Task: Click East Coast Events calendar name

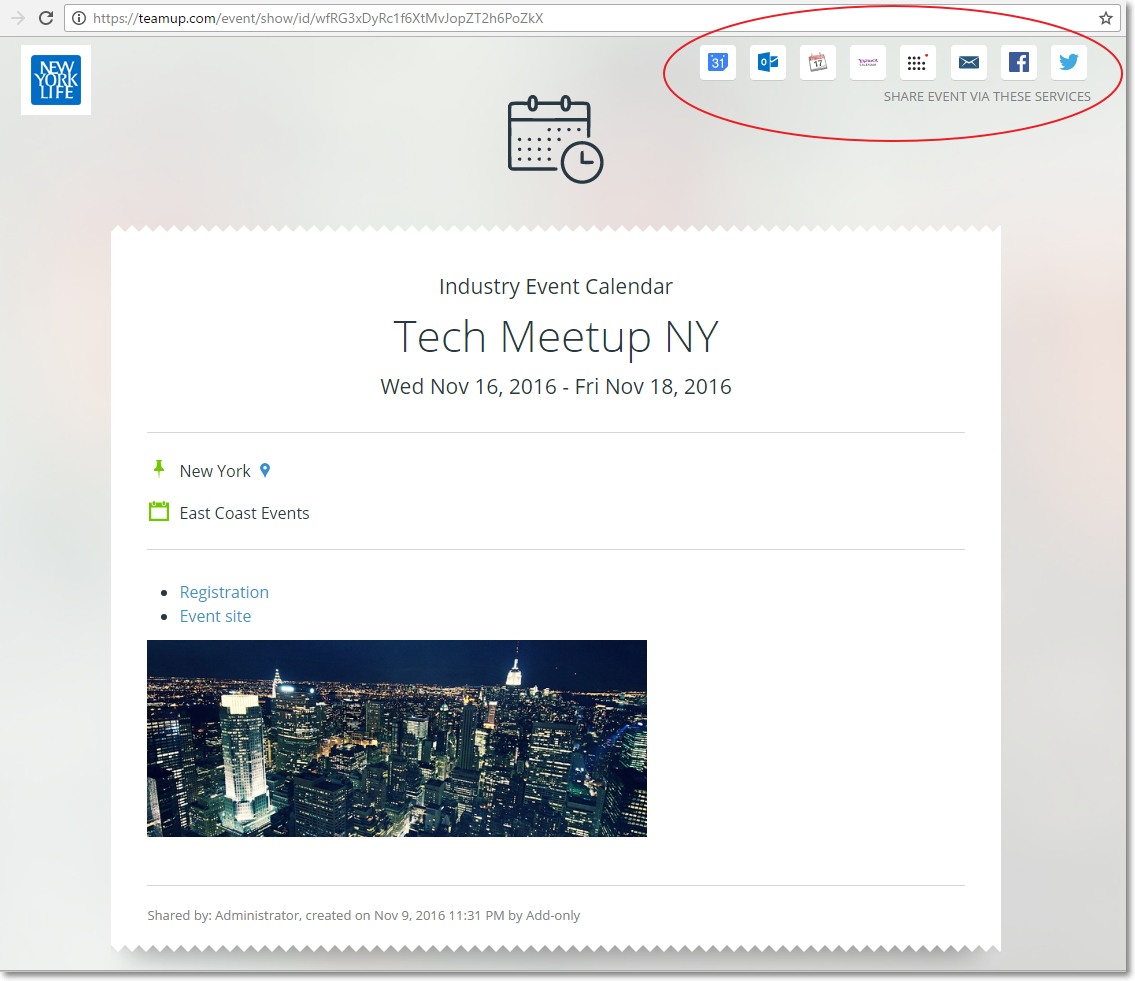Action: tap(245, 513)
